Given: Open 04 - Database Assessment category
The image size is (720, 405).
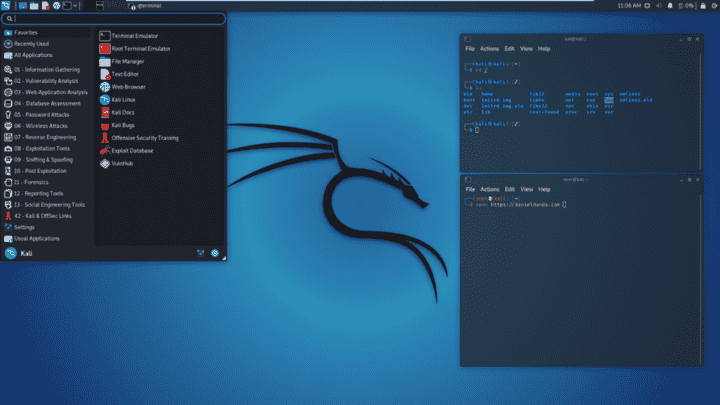Looking at the screenshot, I should pos(46,104).
